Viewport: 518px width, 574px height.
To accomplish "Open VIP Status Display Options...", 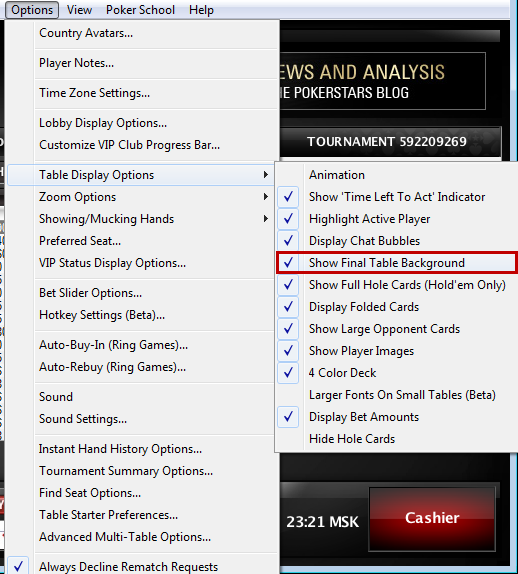I will (x=141, y=263).
